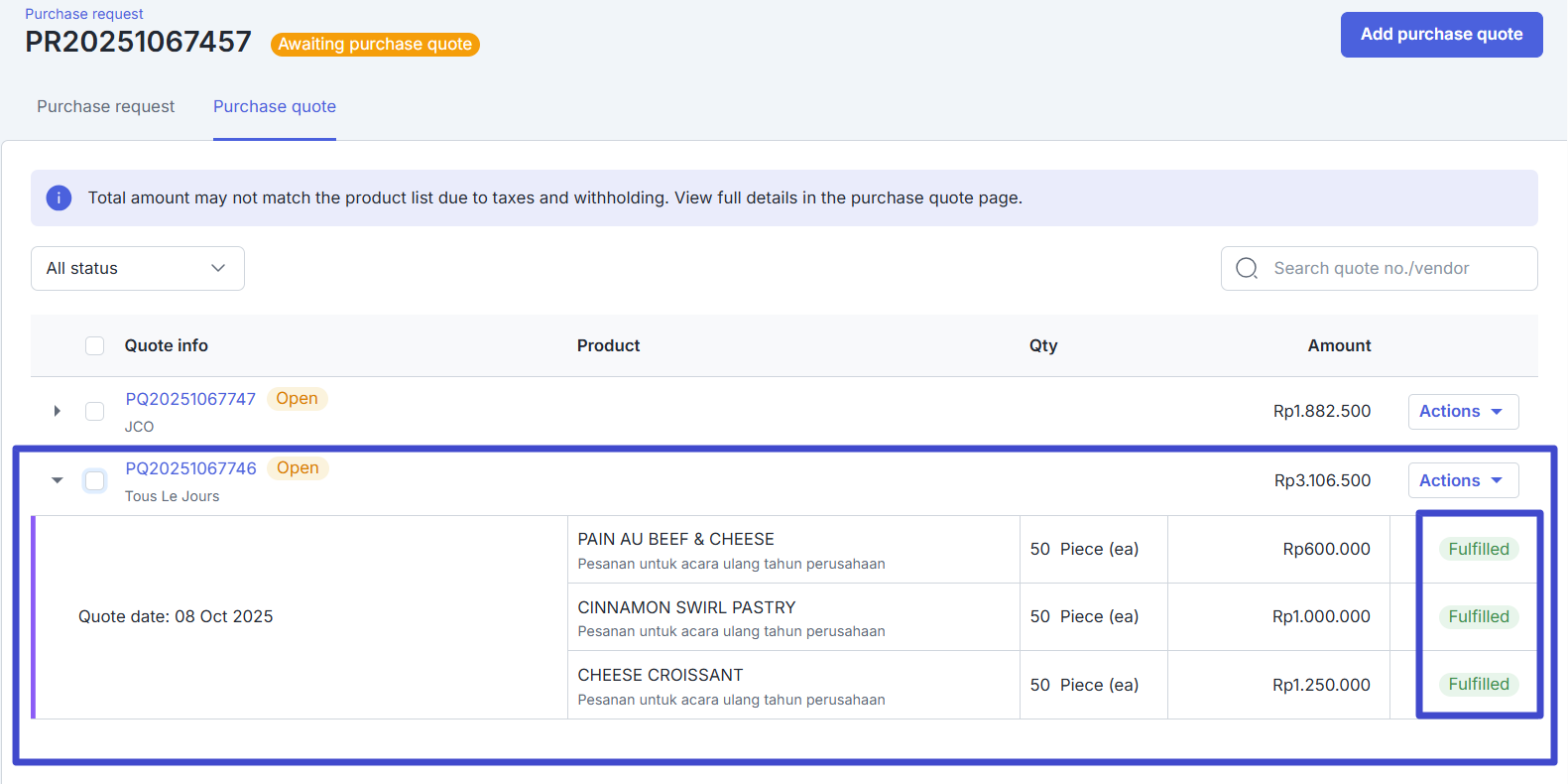The height and width of the screenshot is (784, 1568).
Task: Toggle the select-all checkbox in table header
Action: click(95, 345)
